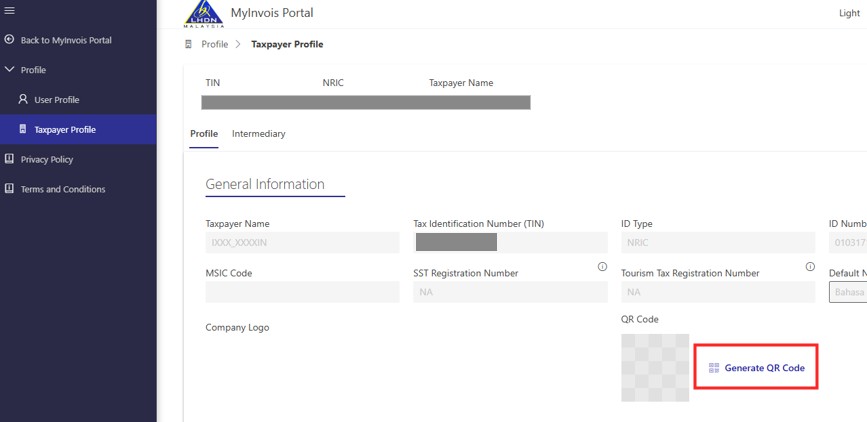Image resolution: width=867 pixels, height=422 pixels.
Task: Click the hamburger menu icon
Action: pyautogui.click(x=10, y=10)
